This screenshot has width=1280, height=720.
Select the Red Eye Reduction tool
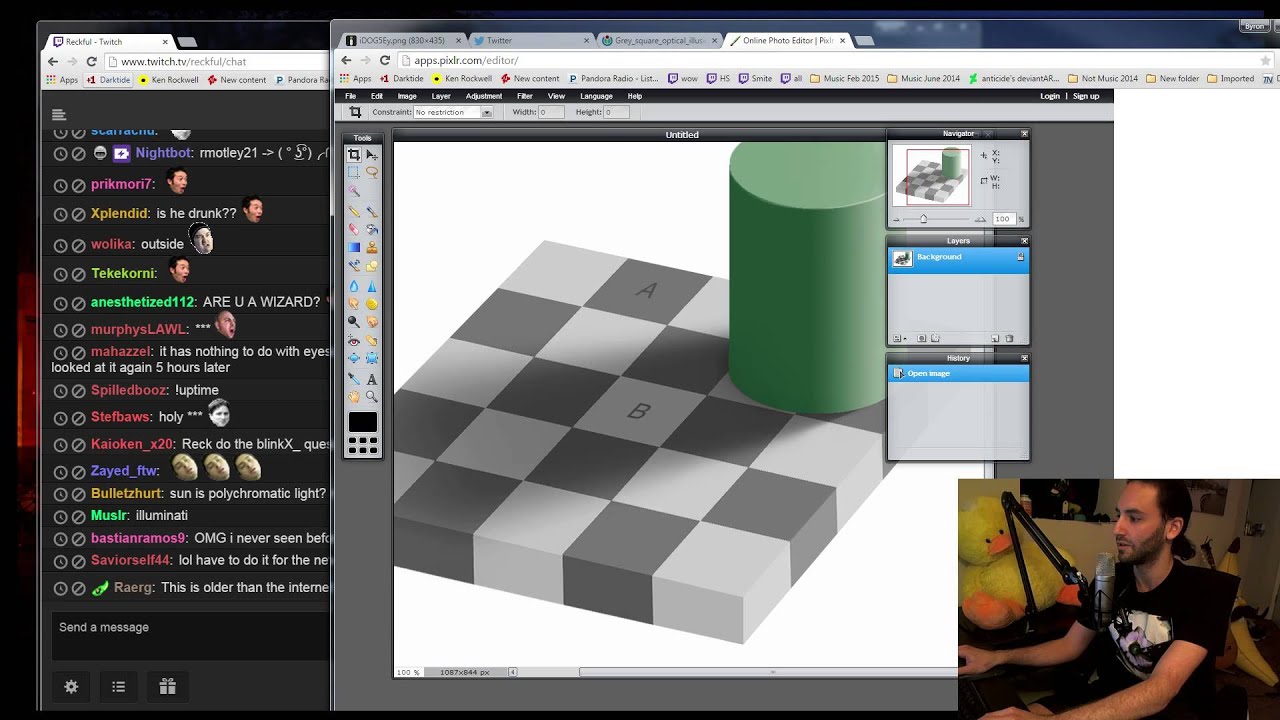pyautogui.click(x=354, y=340)
